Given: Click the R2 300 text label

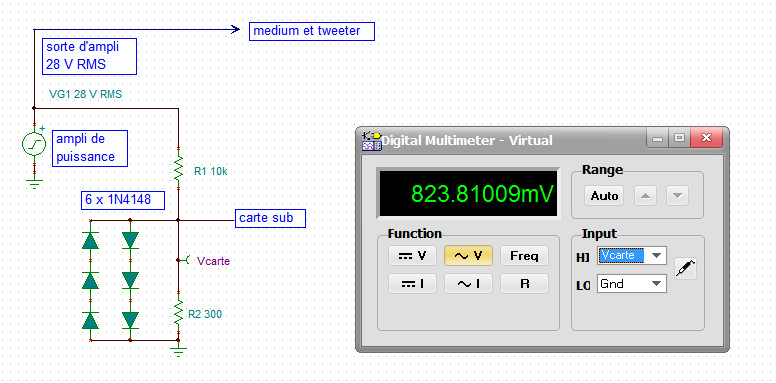Looking at the screenshot, I should (205, 314).
